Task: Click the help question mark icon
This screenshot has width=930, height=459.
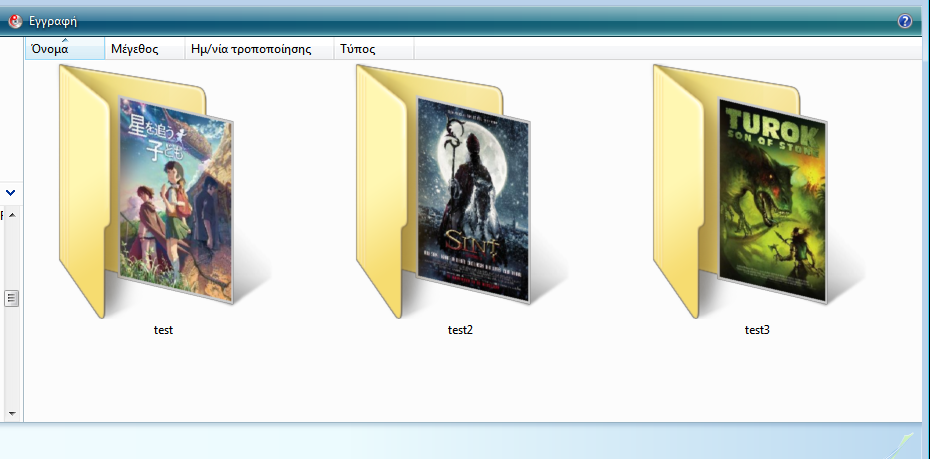Action: [904, 22]
